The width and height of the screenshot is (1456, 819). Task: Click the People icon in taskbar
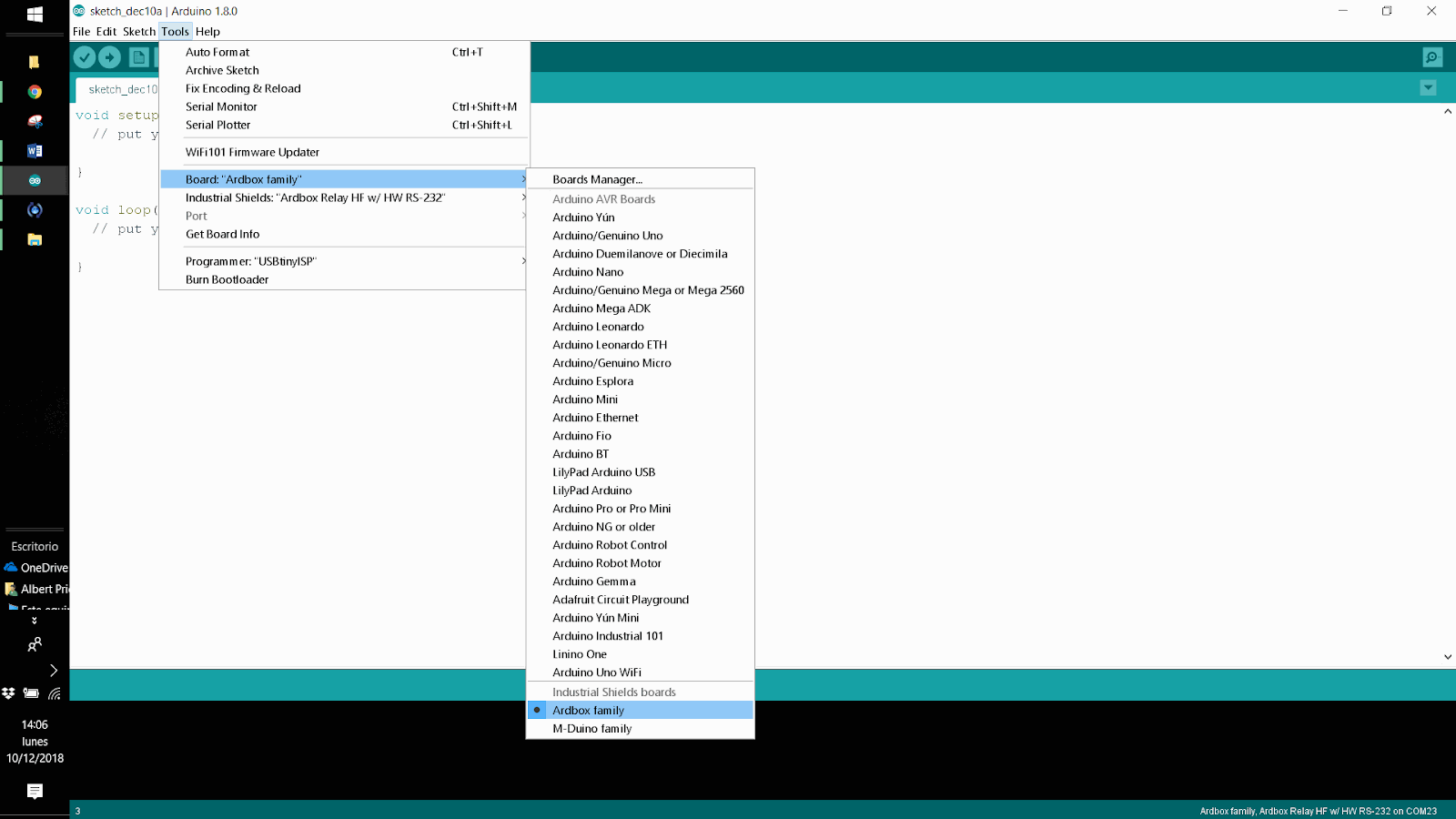[35, 644]
